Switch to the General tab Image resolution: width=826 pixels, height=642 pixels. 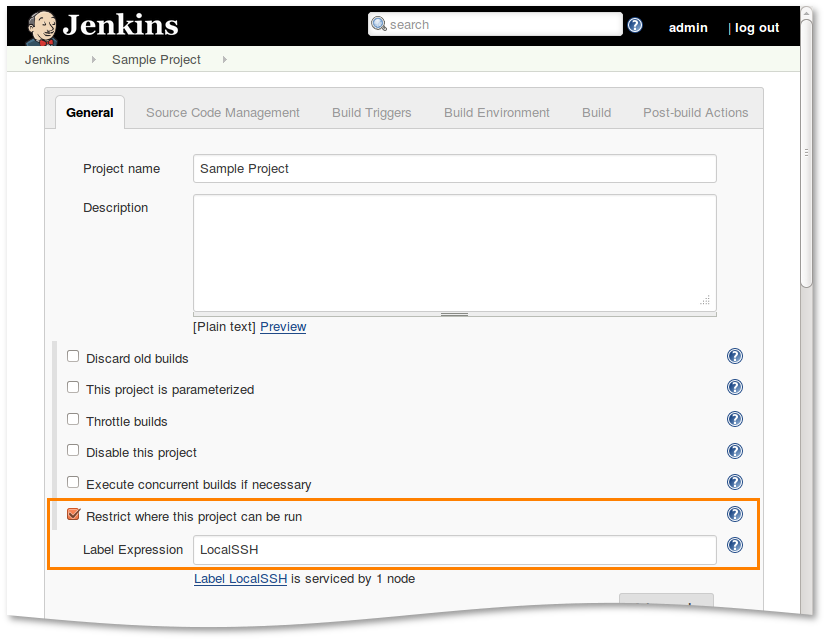tap(90, 113)
